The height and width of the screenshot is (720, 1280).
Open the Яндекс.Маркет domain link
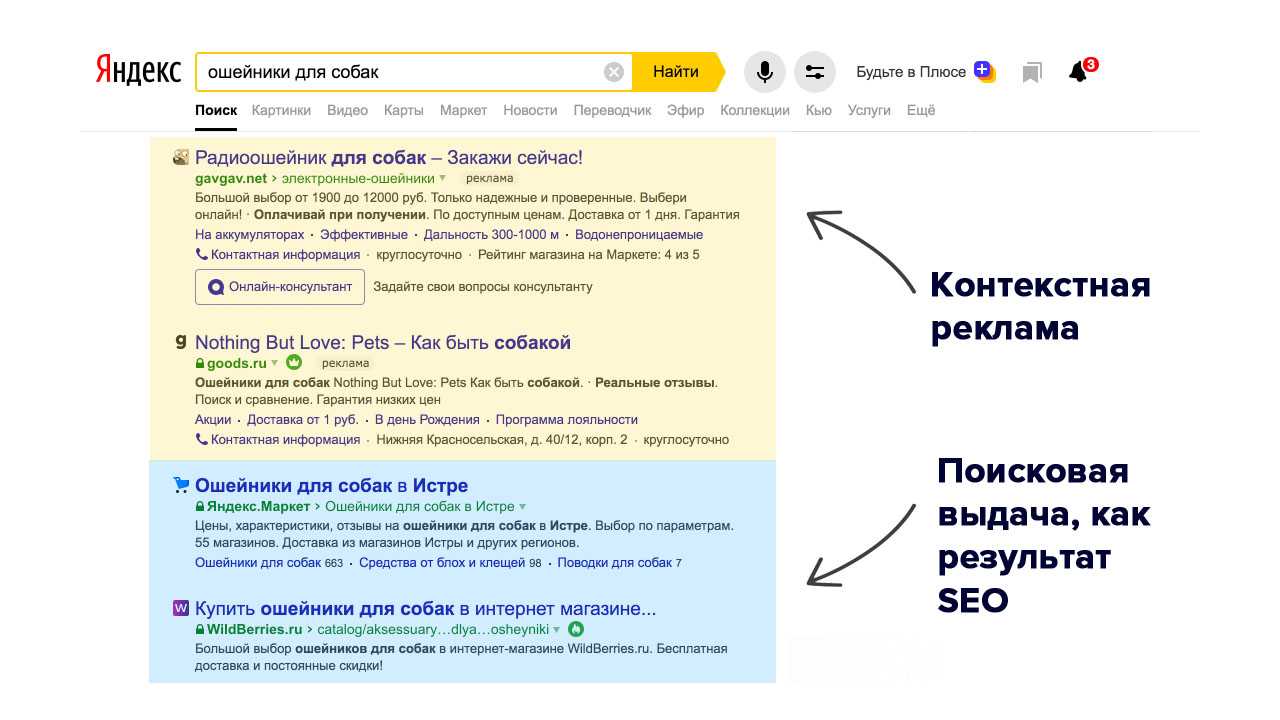(x=259, y=506)
